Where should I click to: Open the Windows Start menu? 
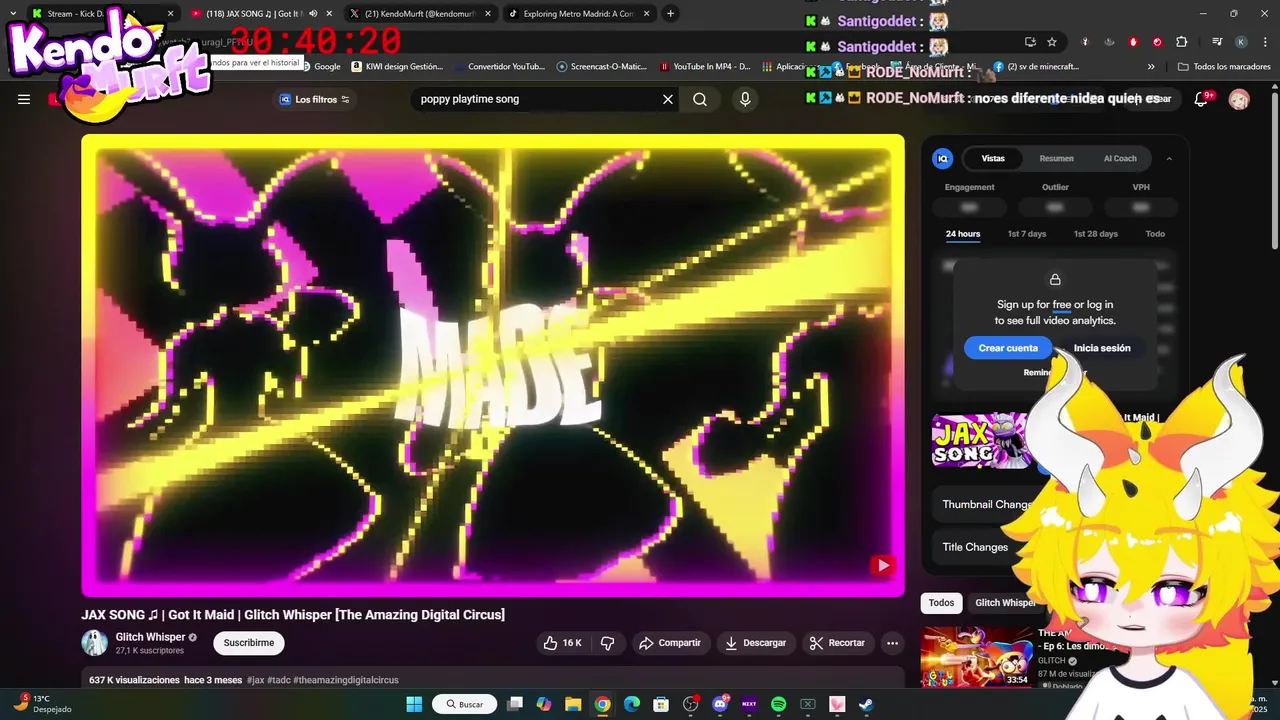click(414, 704)
